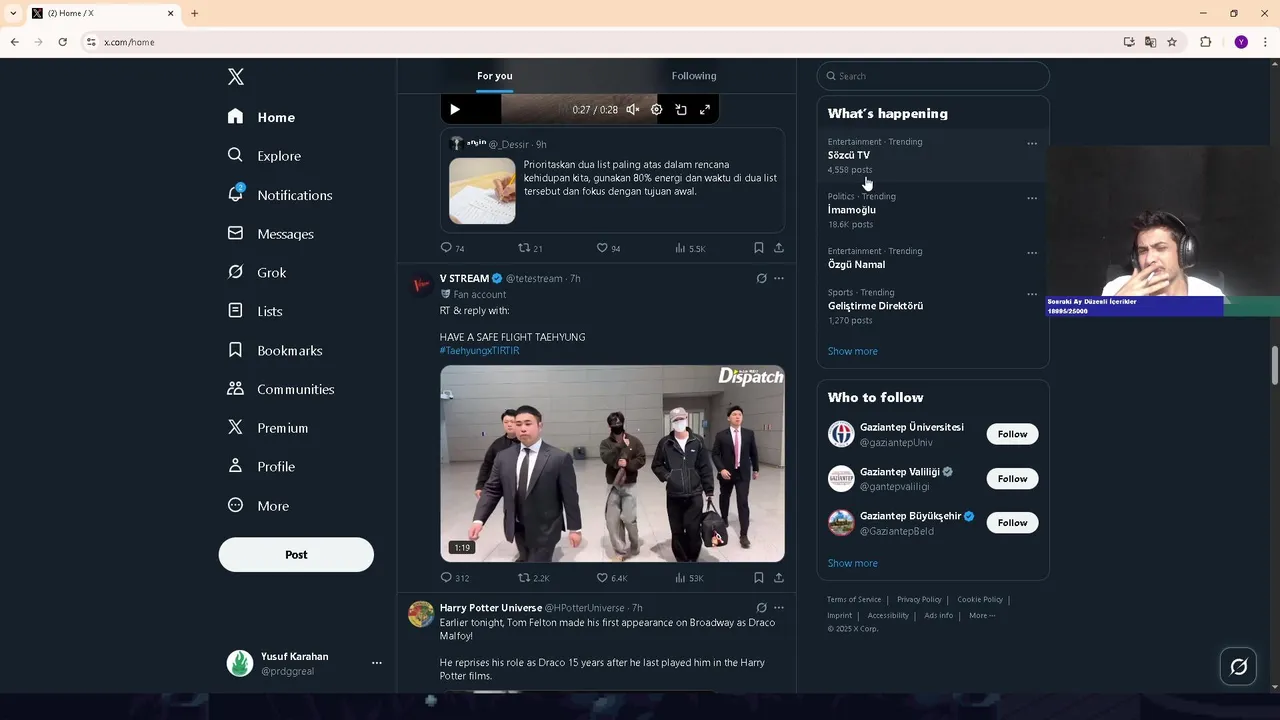Open more options for Geliştirme Direktörü trend
This screenshot has height=720, width=1280.
pyautogui.click(x=1032, y=295)
